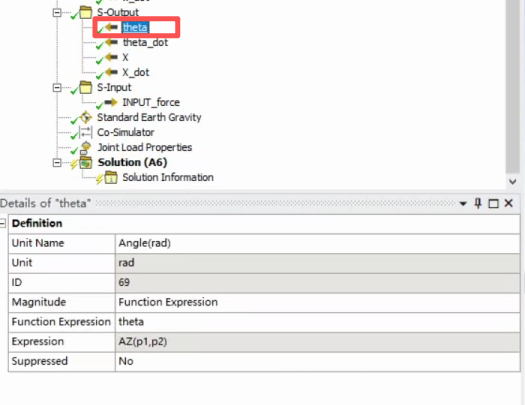This screenshot has height=405, width=525.
Task: Select the INPUT_force input arrow icon
Action: (111, 102)
